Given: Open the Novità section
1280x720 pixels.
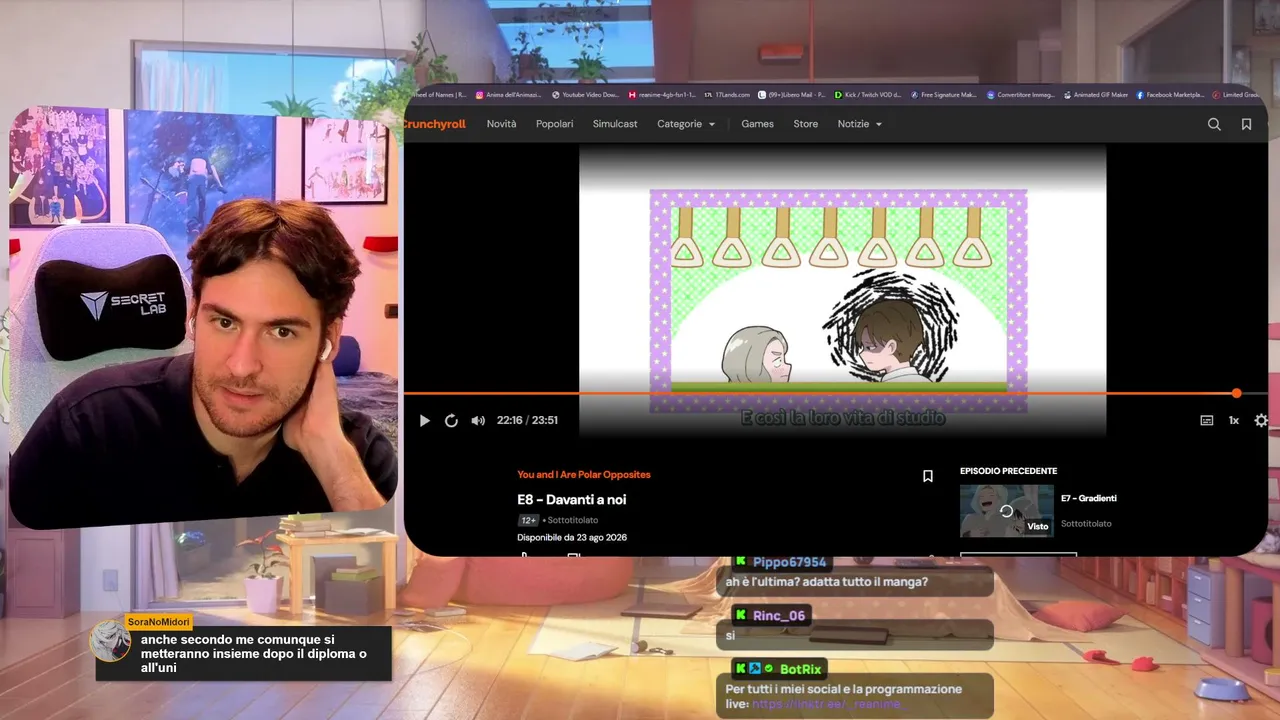Looking at the screenshot, I should [502, 124].
